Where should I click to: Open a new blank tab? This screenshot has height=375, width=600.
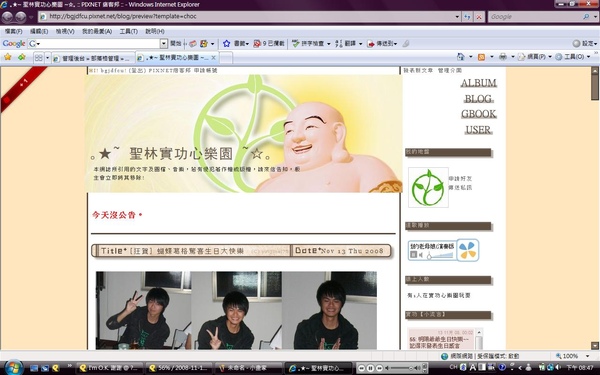click(x=226, y=58)
